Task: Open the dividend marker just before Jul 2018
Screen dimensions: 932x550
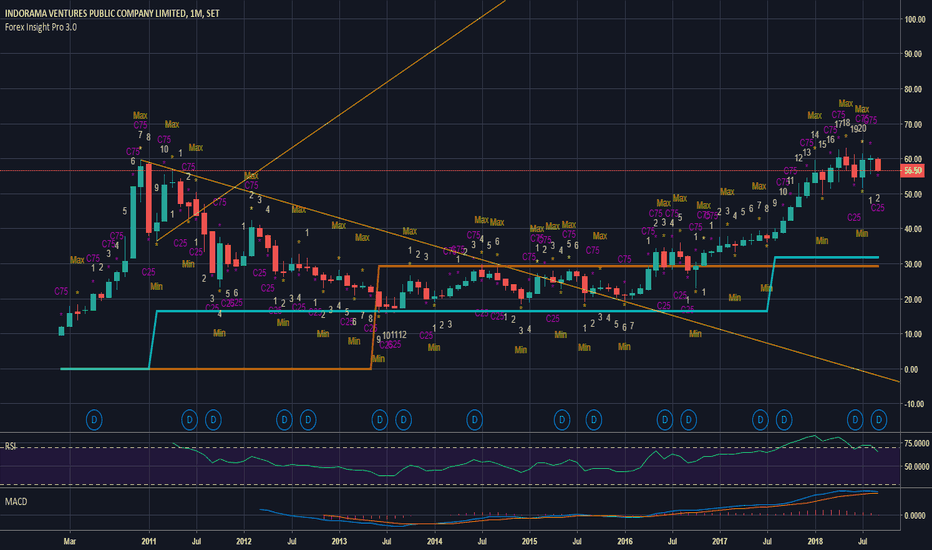Action: [x=855, y=420]
